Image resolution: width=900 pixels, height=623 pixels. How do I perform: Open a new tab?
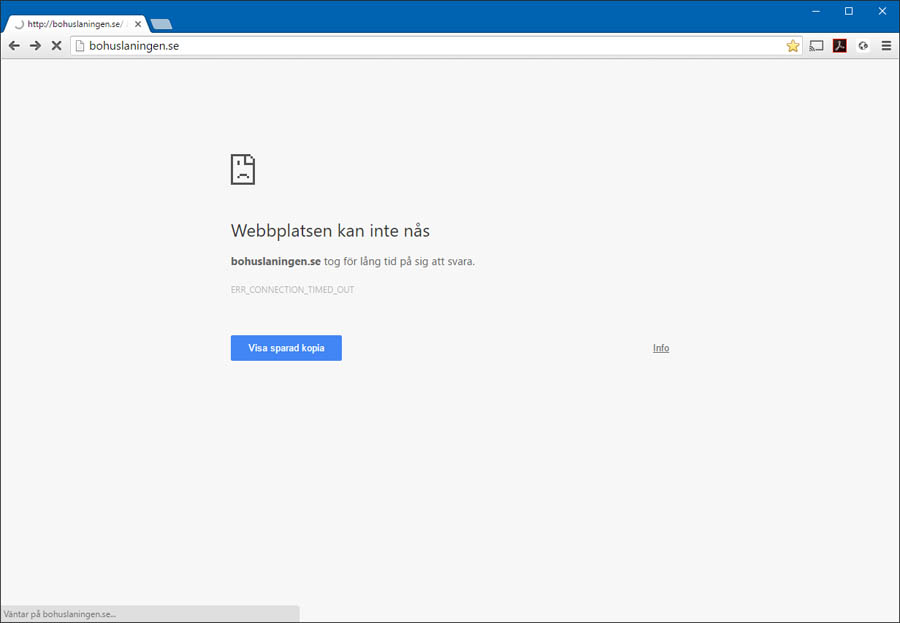click(161, 24)
